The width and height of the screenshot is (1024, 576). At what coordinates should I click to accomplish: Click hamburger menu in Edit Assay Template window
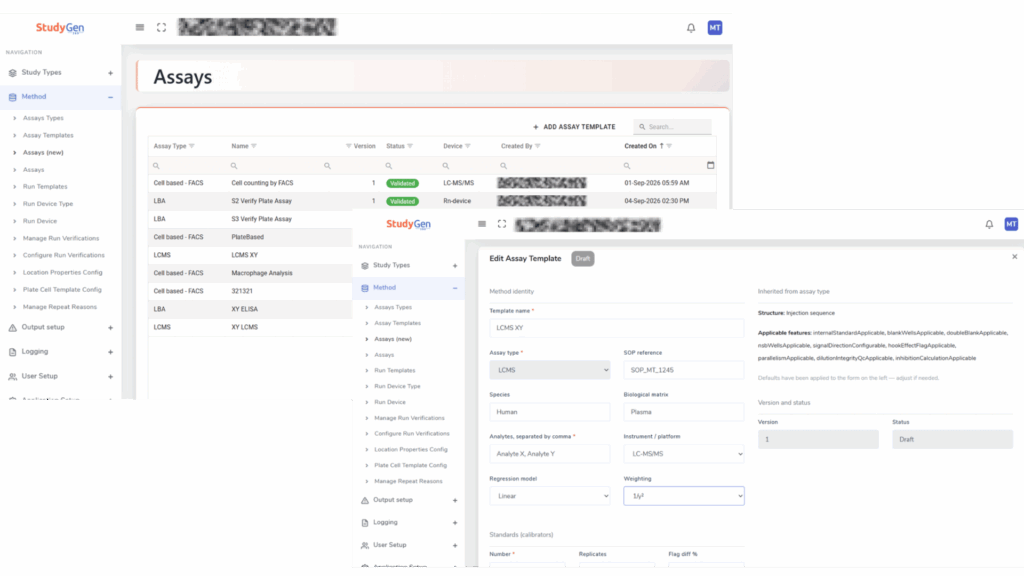point(482,224)
